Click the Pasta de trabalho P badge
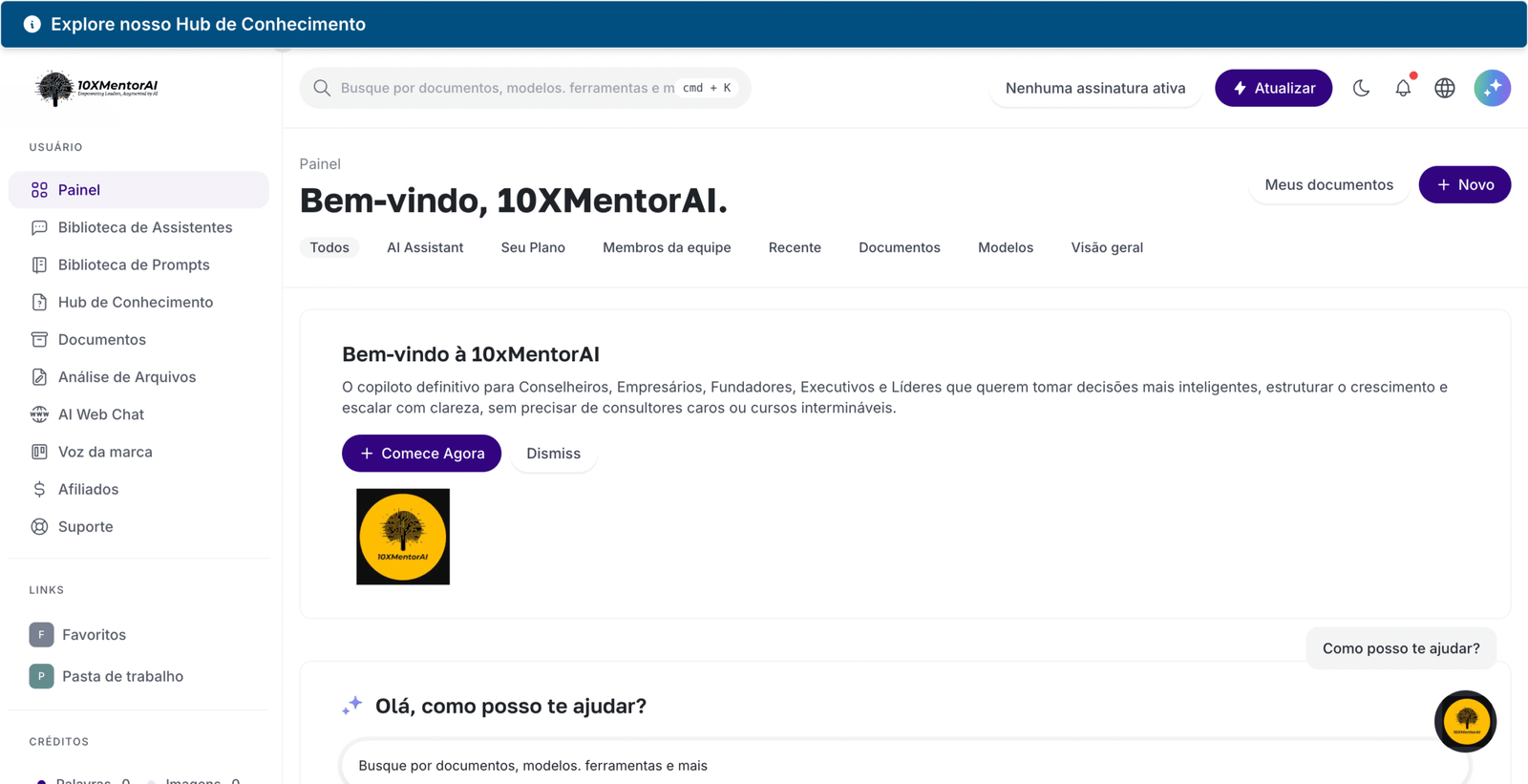 click(41, 676)
